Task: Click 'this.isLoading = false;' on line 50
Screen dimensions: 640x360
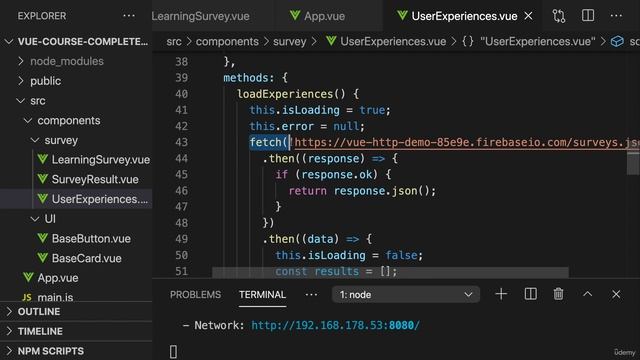Action: [349, 255]
